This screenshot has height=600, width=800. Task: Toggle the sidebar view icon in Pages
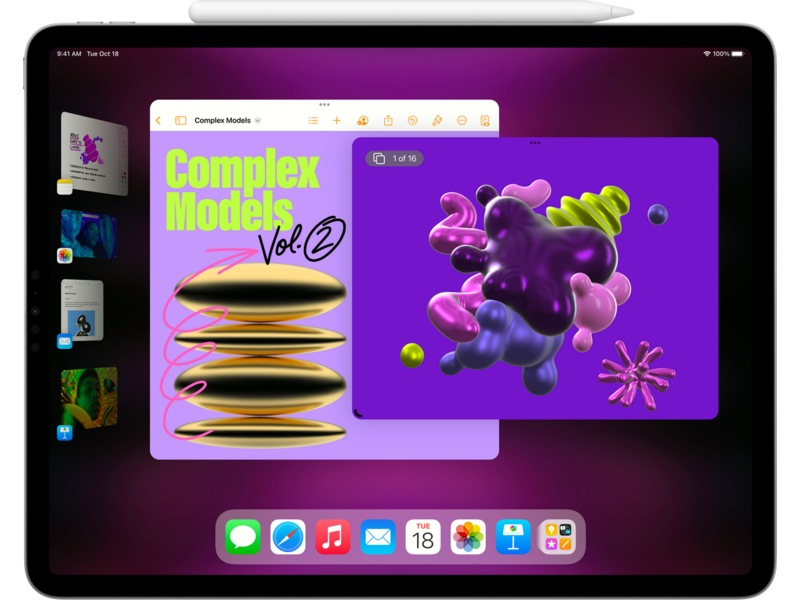180,121
